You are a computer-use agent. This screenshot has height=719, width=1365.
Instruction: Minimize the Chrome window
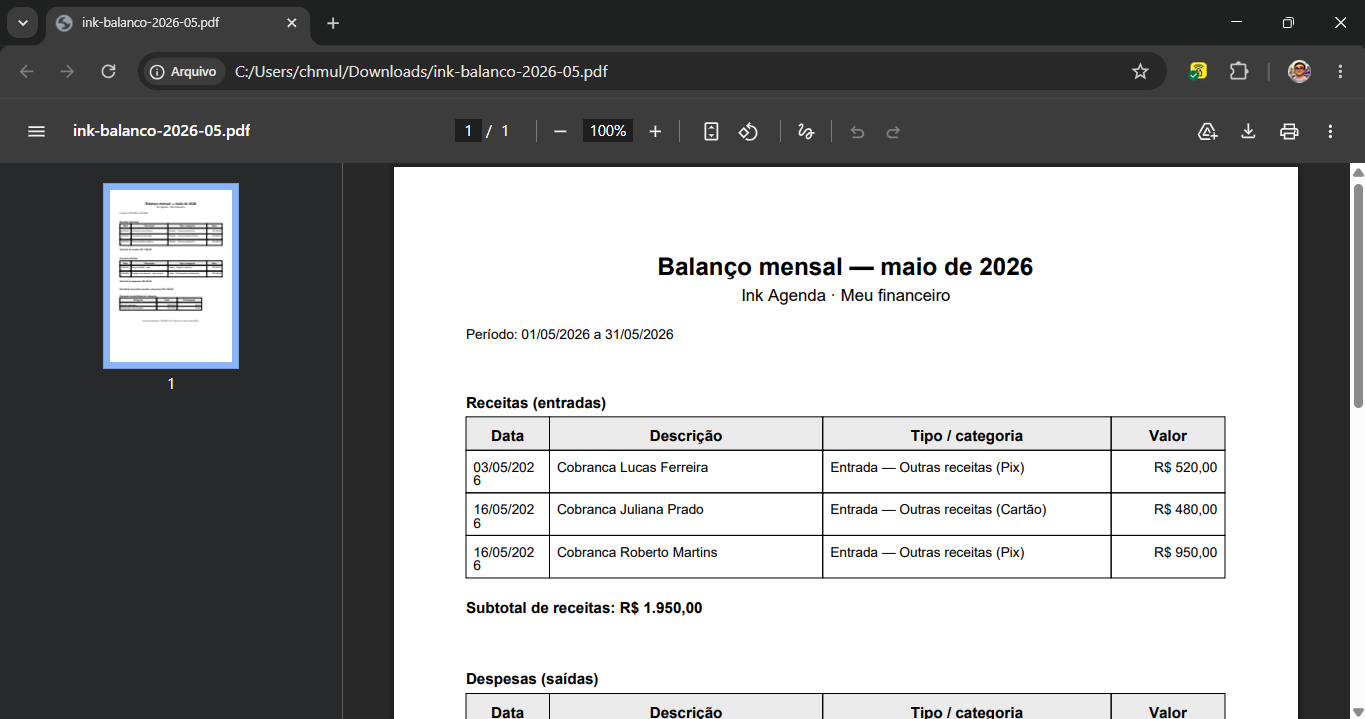click(x=1237, y=22)
